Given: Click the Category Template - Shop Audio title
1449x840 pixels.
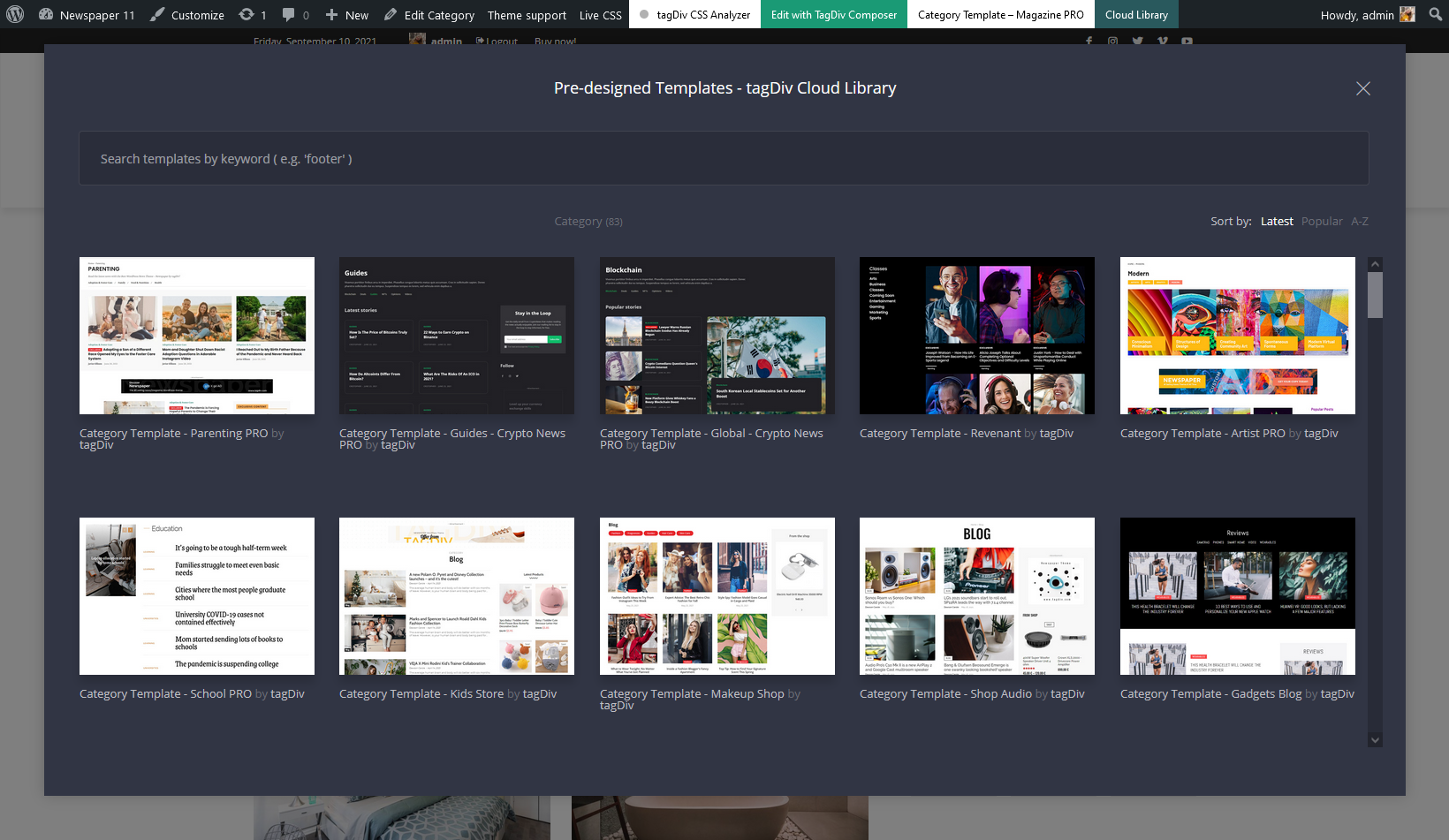Looking at the screenshot, I should [945, 693].
